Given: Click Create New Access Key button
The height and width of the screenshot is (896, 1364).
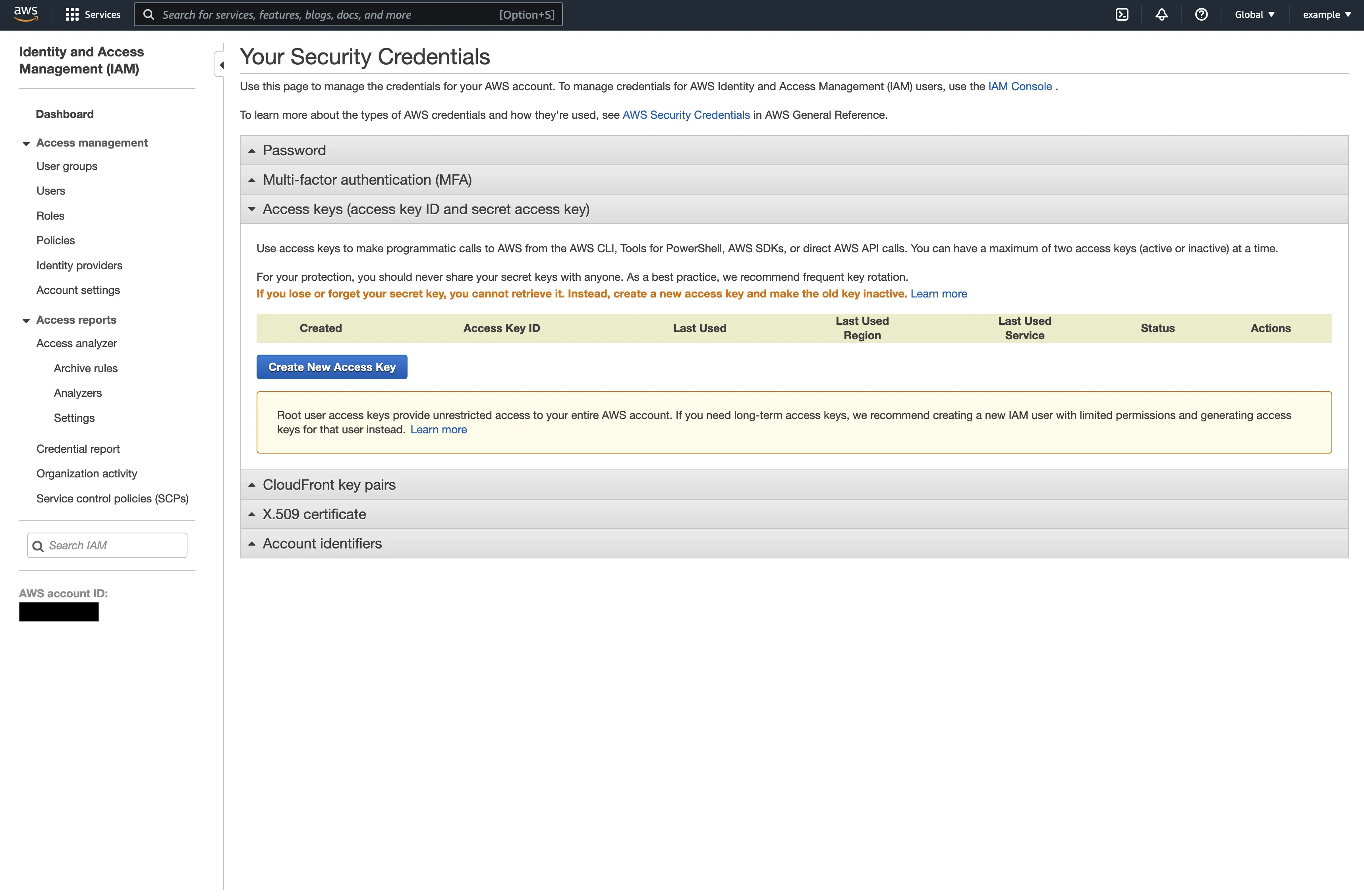Looking at the screenshot, I should pos(332,367).
